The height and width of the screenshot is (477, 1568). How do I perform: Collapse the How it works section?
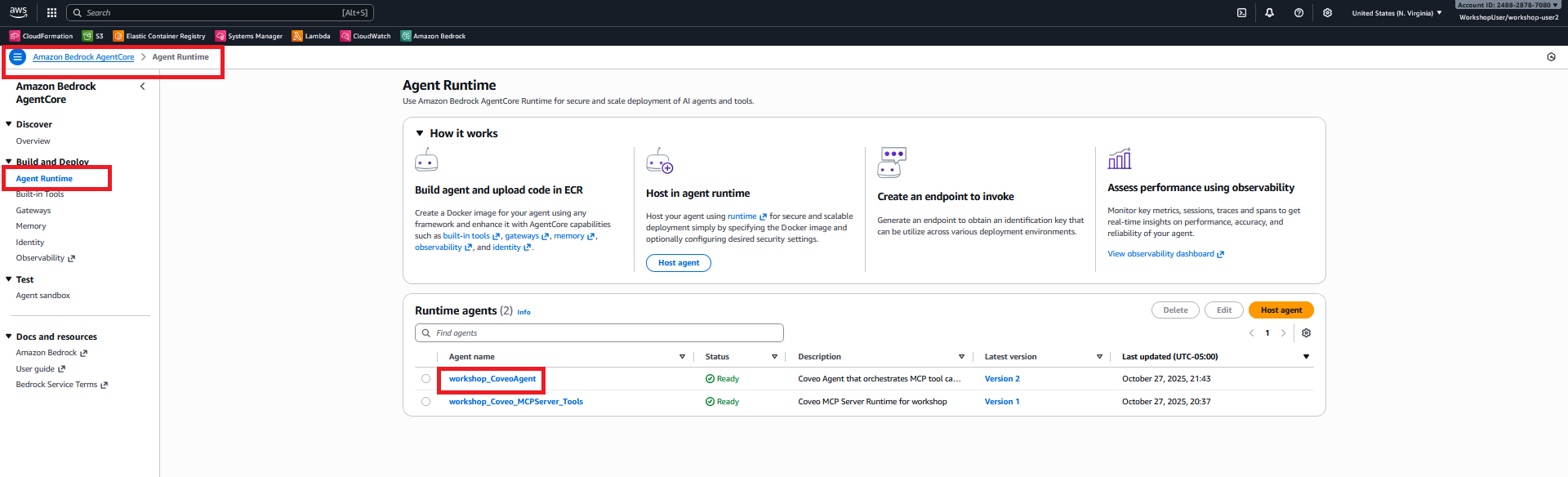click(x=420, y=133)
